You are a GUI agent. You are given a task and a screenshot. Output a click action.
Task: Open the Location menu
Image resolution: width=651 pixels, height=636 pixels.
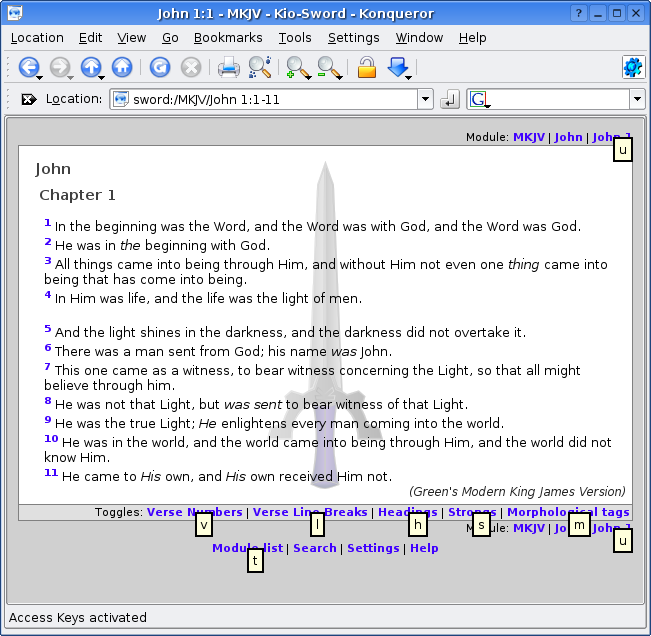(37, 38)
